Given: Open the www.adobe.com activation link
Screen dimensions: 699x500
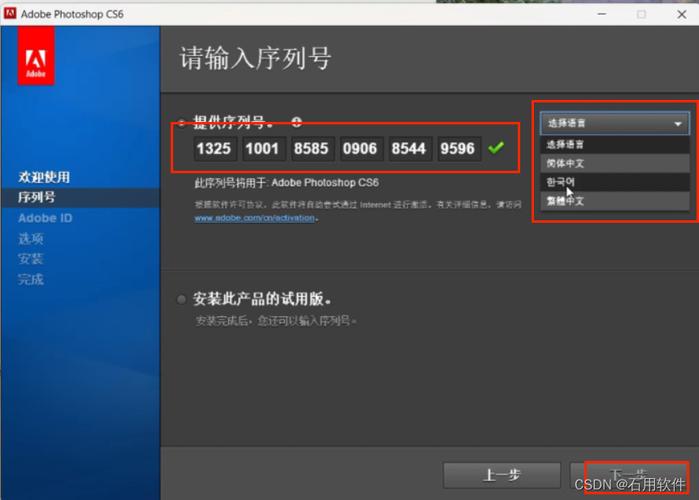Looking at the screenshot, I should click(255, 218).
